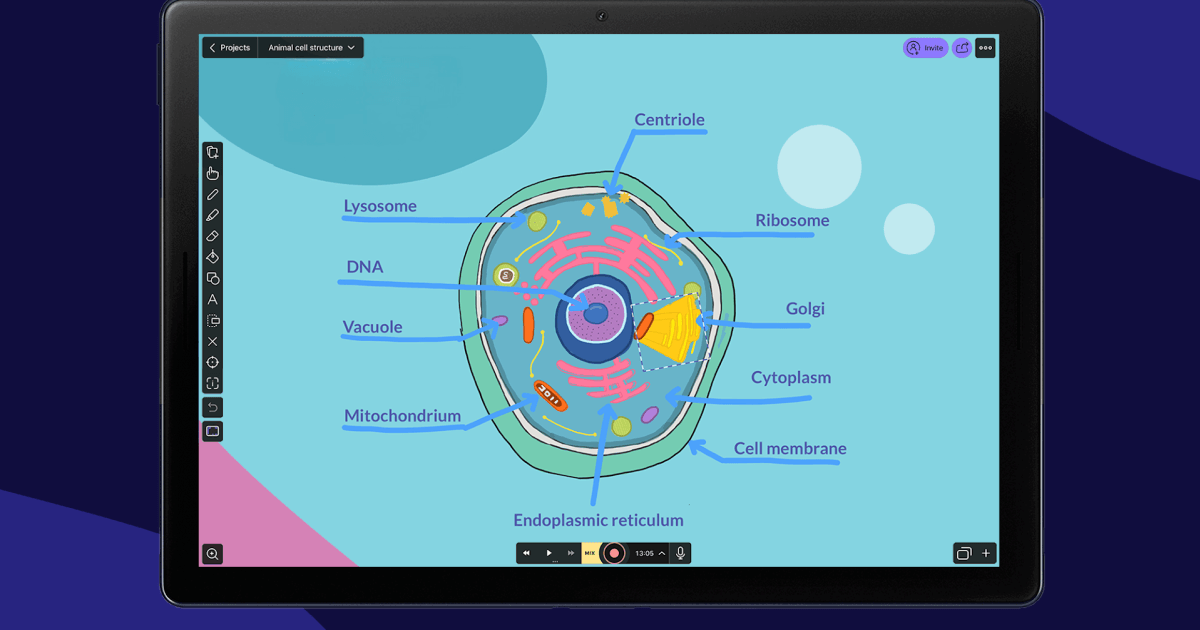Click the Invite button
The width and height of the screenshot is (1200, 630).
tap(925, 48)
